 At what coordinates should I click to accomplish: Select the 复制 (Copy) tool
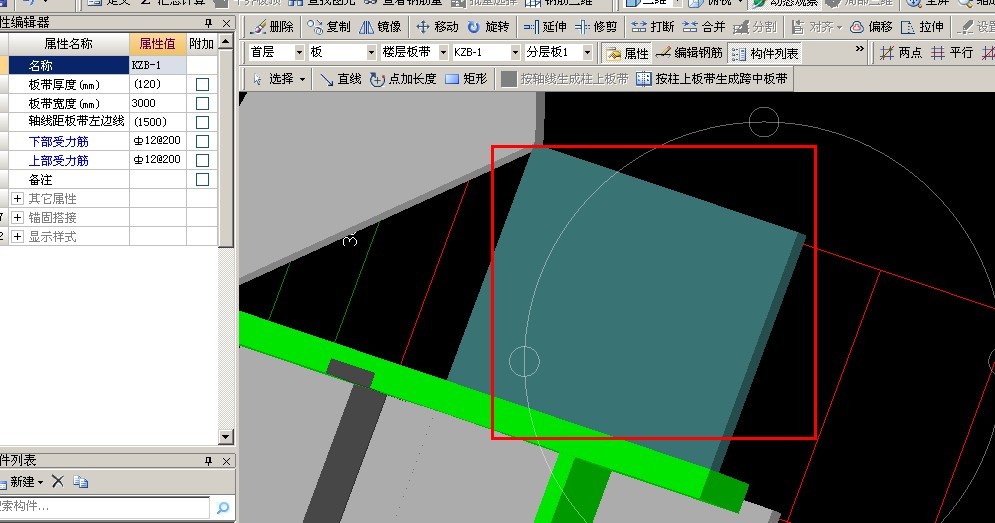(x=328, y=27)
